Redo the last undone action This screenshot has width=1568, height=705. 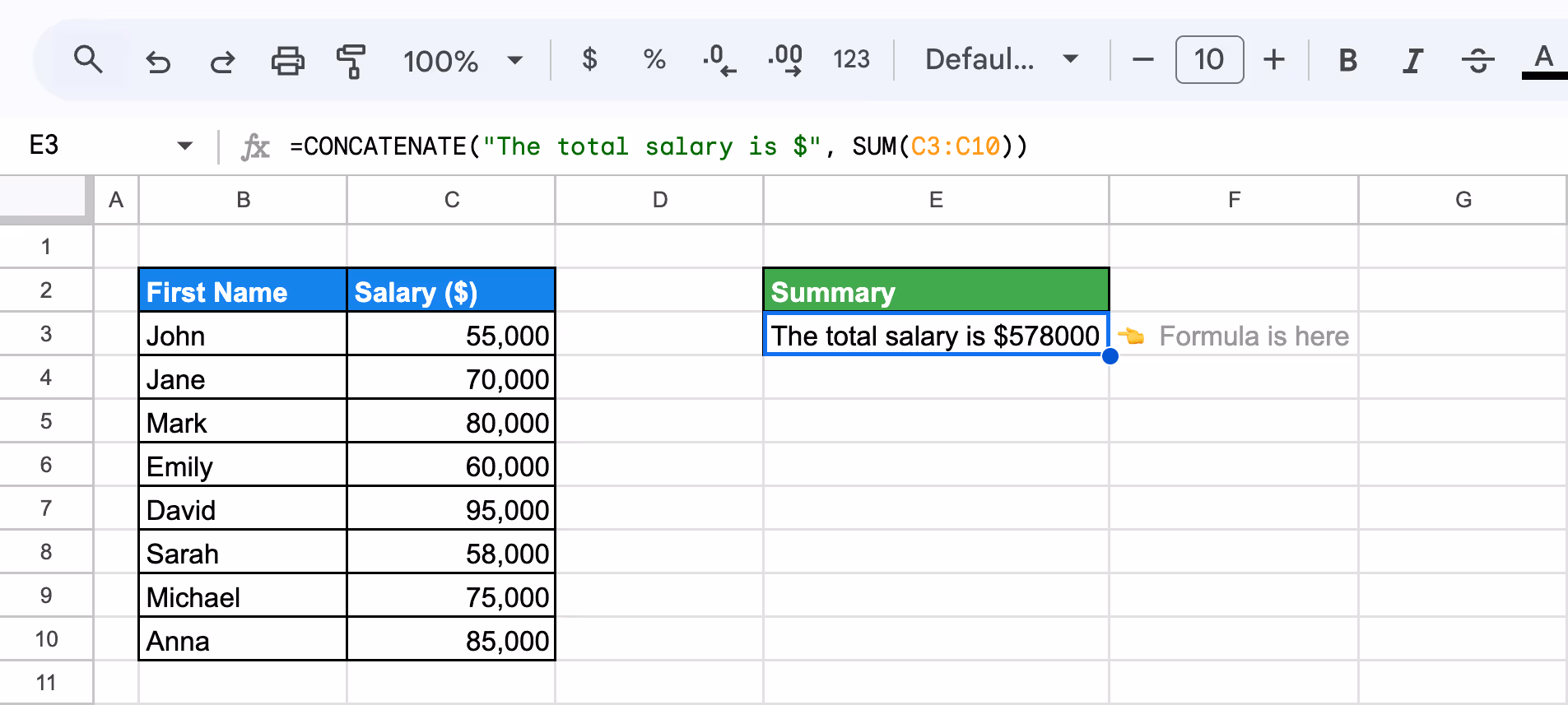(x=222, y=61)
